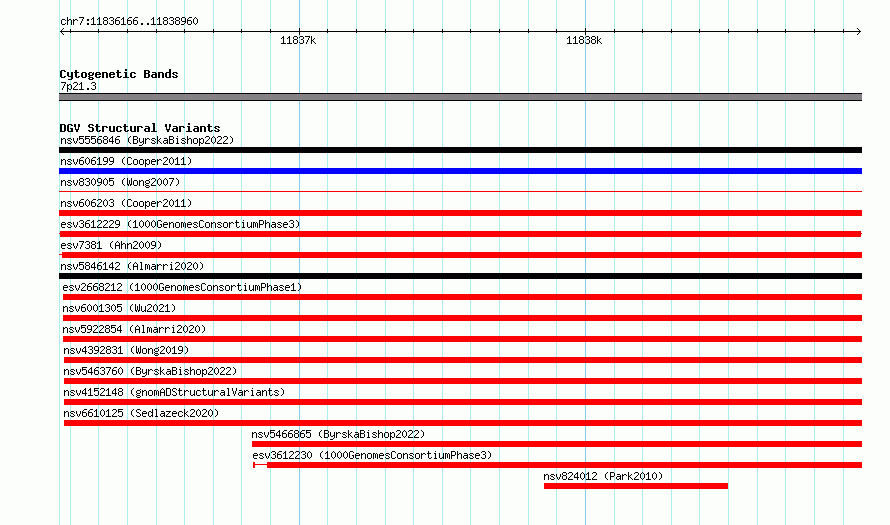
Task: Click the left arrowhead of the ruler
Action: pyautogui.click(x=63, y=32)
